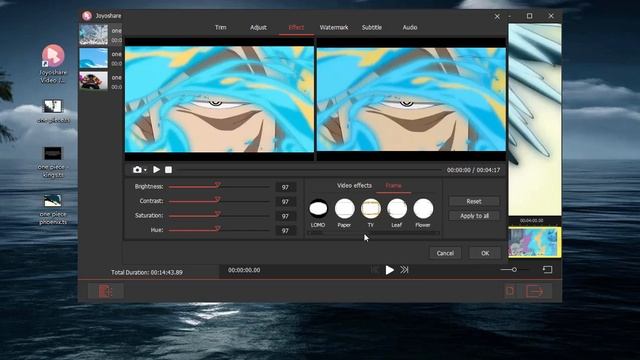Click main timecode 00:00:00.00 display
640x360 pixels.
point(244,270)
